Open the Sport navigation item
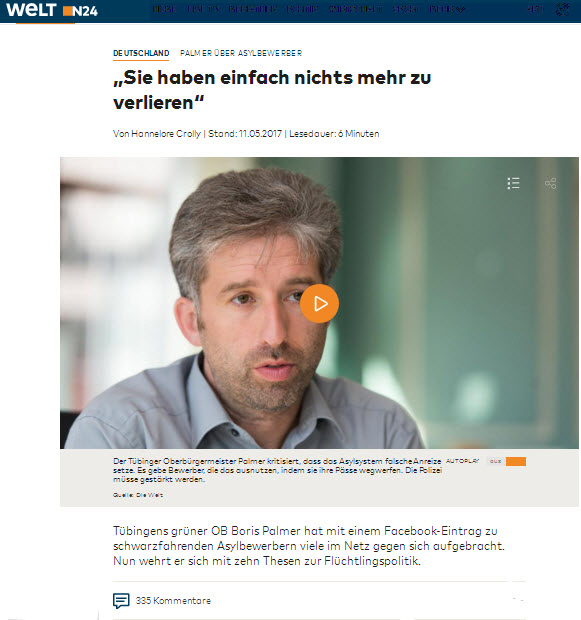581x620 pixels. click(406, 9)
